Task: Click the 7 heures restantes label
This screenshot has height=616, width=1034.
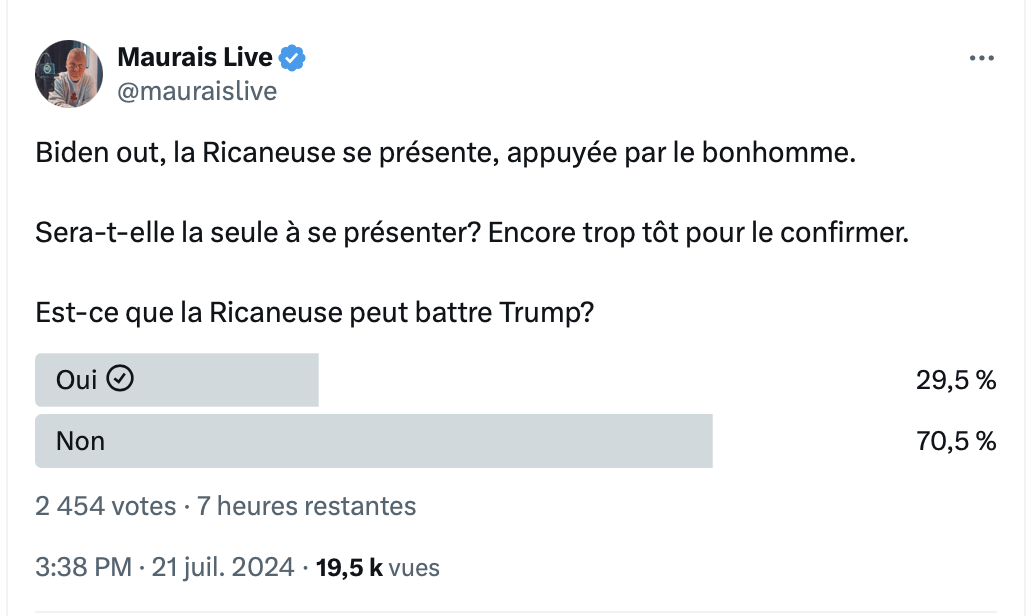Action: tap(307, 507)
